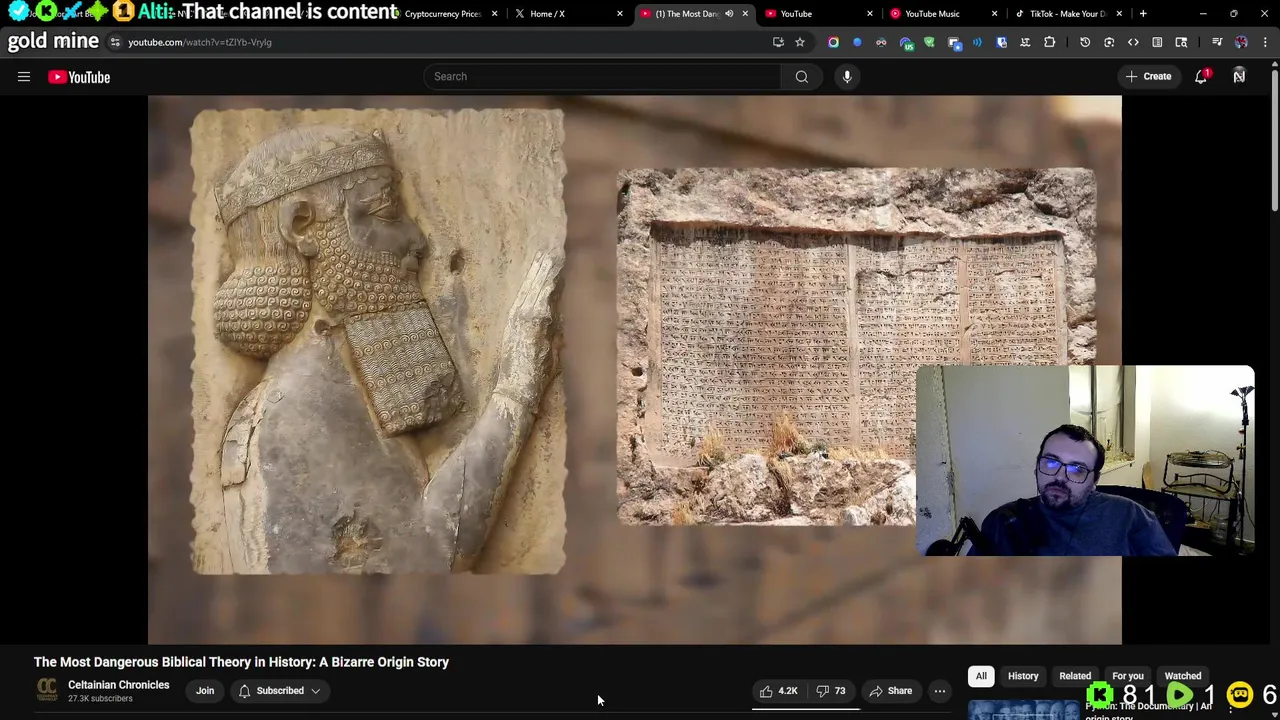Open the reading mode toolbar icon

1157,42
